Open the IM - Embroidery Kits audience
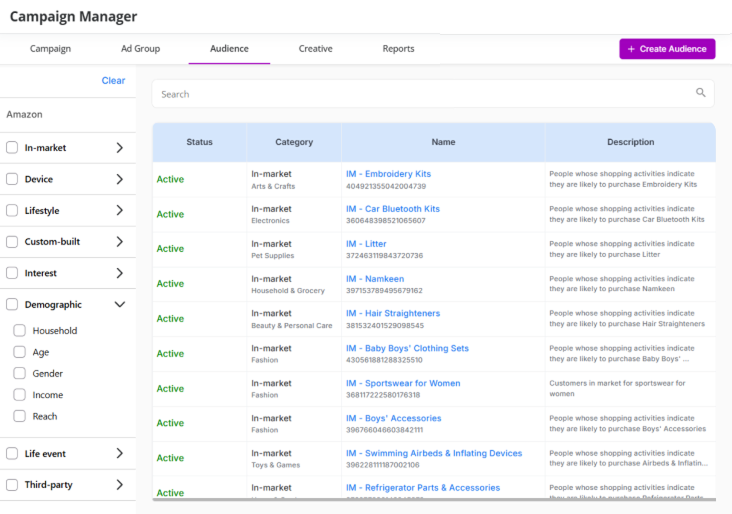 point(388,174)
